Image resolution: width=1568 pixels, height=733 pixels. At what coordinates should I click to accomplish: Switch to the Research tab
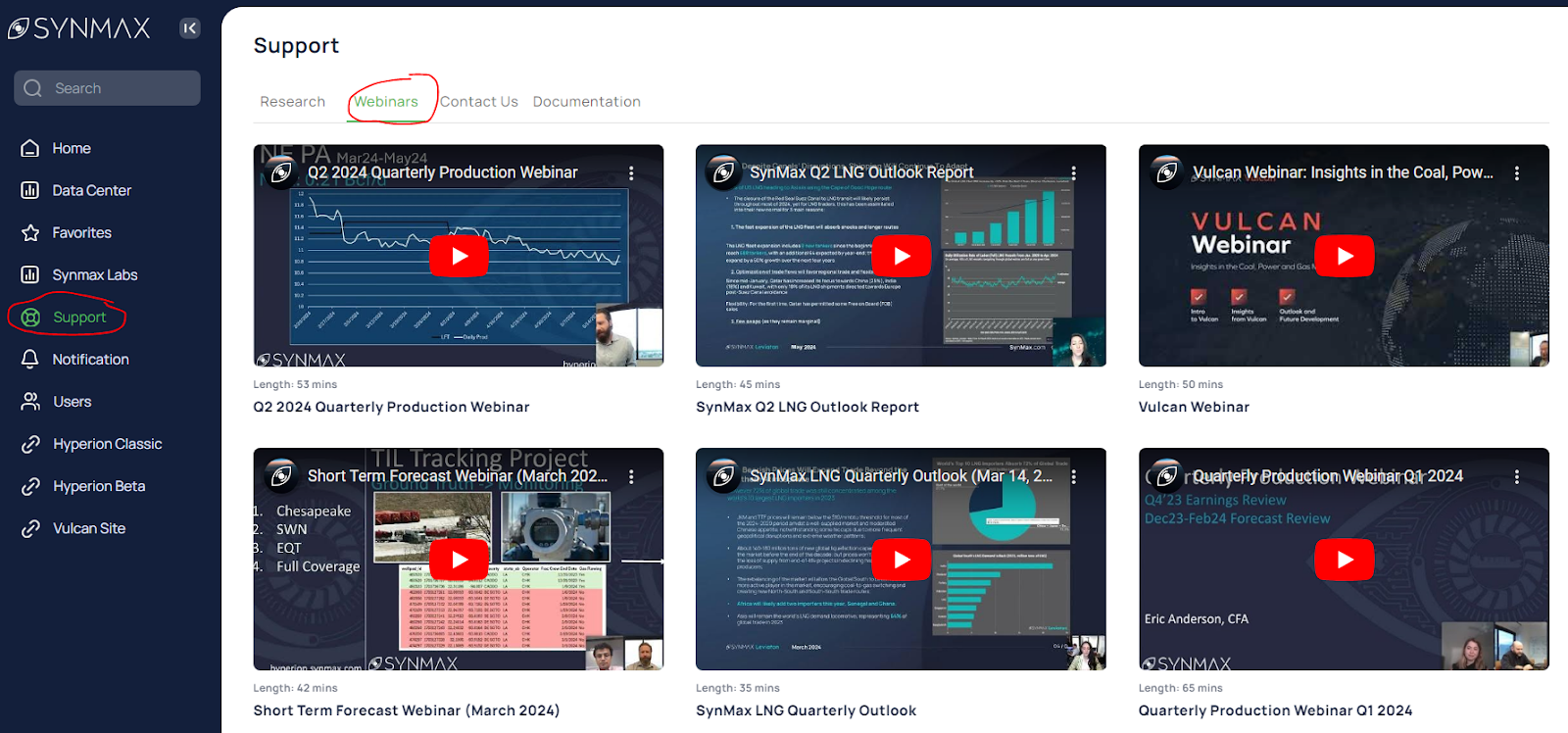292,102
